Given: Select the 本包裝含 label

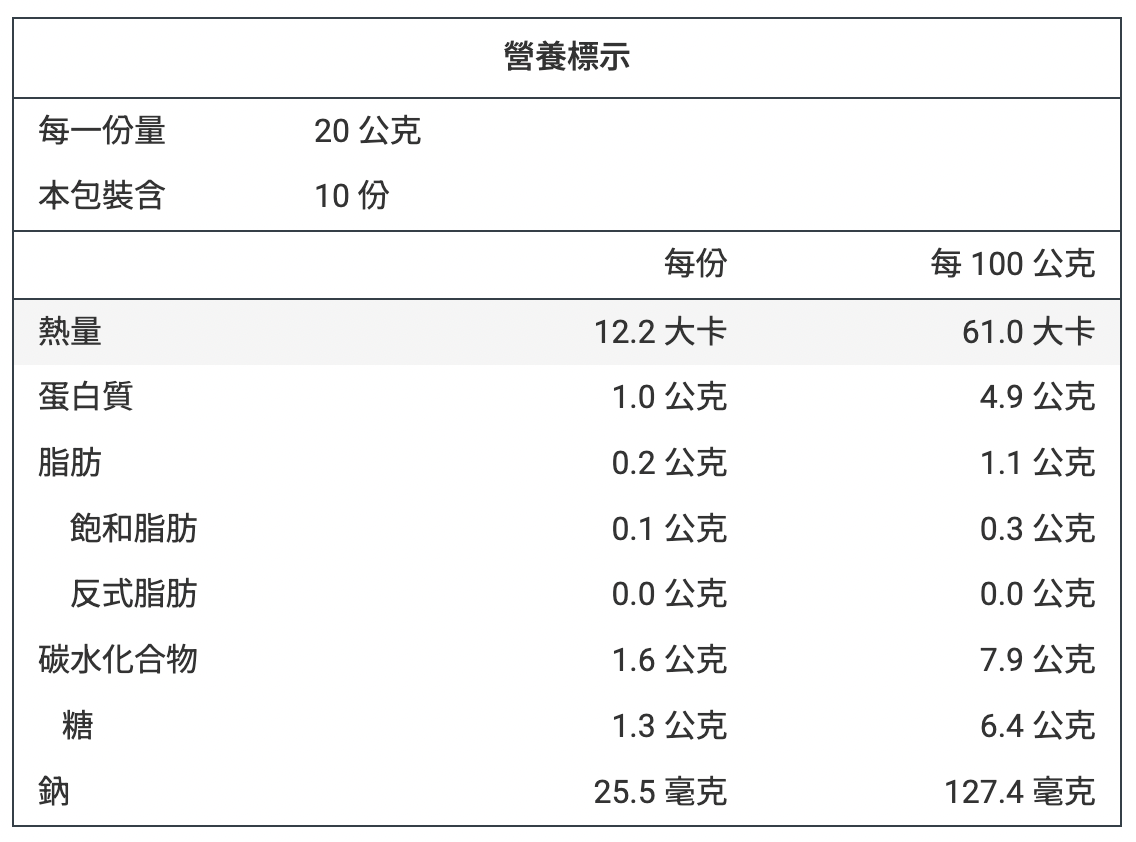Looking at the screenshot, I should tap(102, 196).
